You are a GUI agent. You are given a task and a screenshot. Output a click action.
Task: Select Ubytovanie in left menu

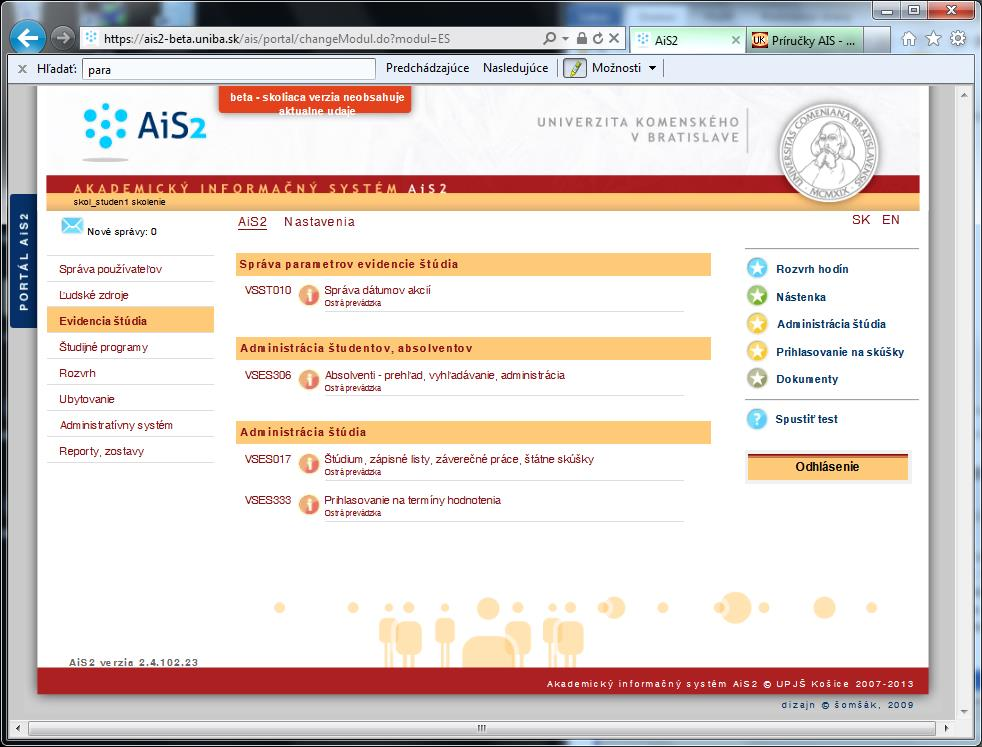pyautogui.click(x=130, y=399)
